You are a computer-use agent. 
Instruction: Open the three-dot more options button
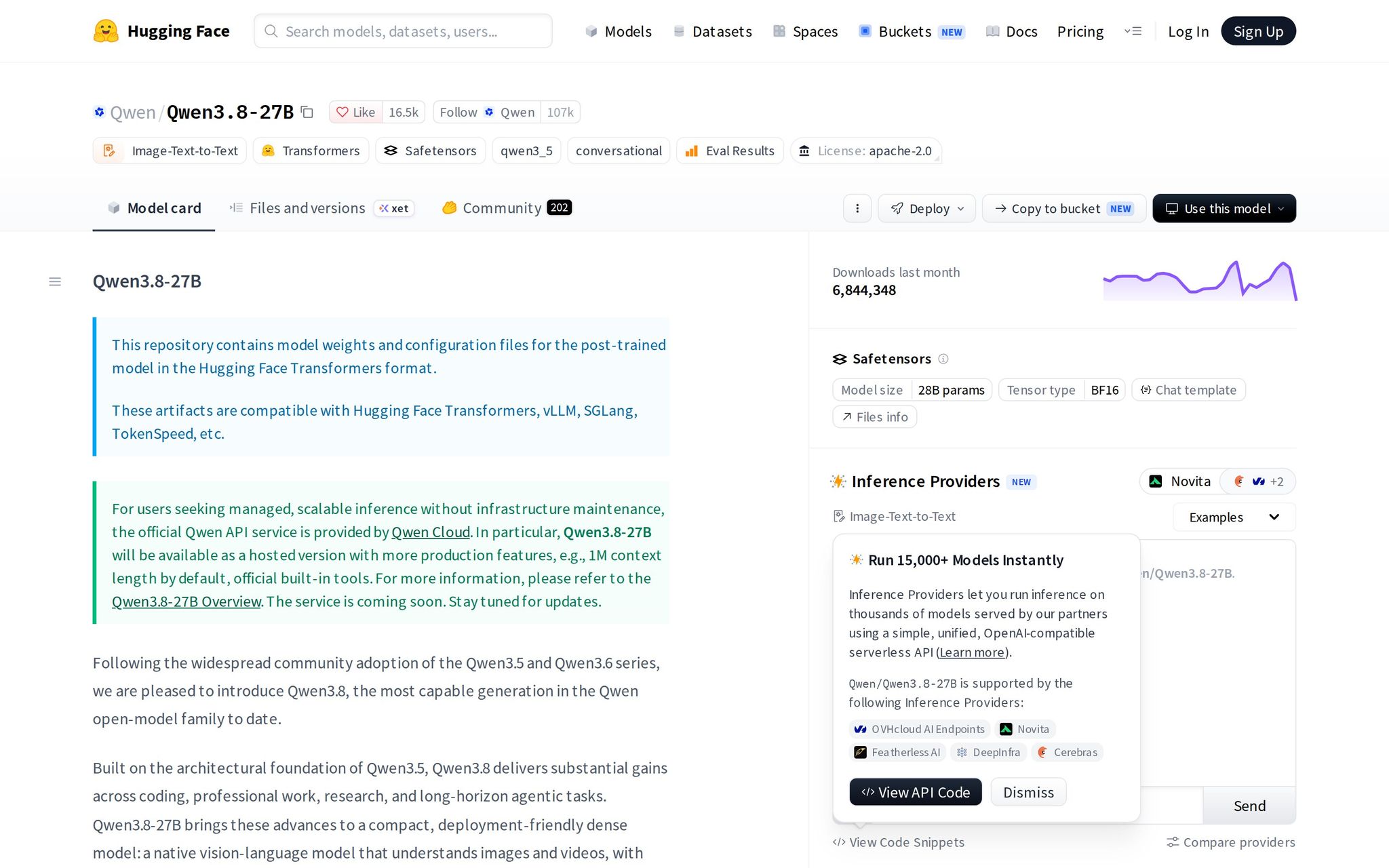[857, 208]
